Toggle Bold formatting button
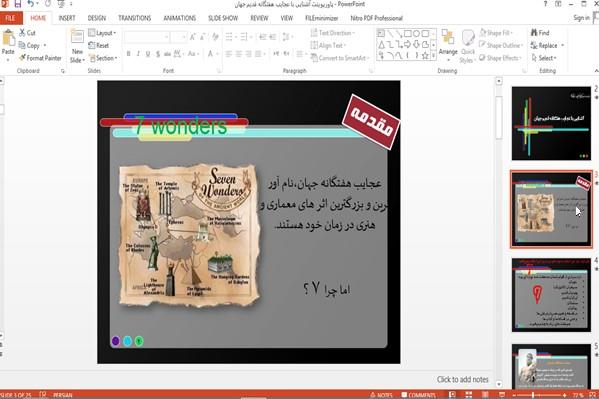 pos(129,54)
